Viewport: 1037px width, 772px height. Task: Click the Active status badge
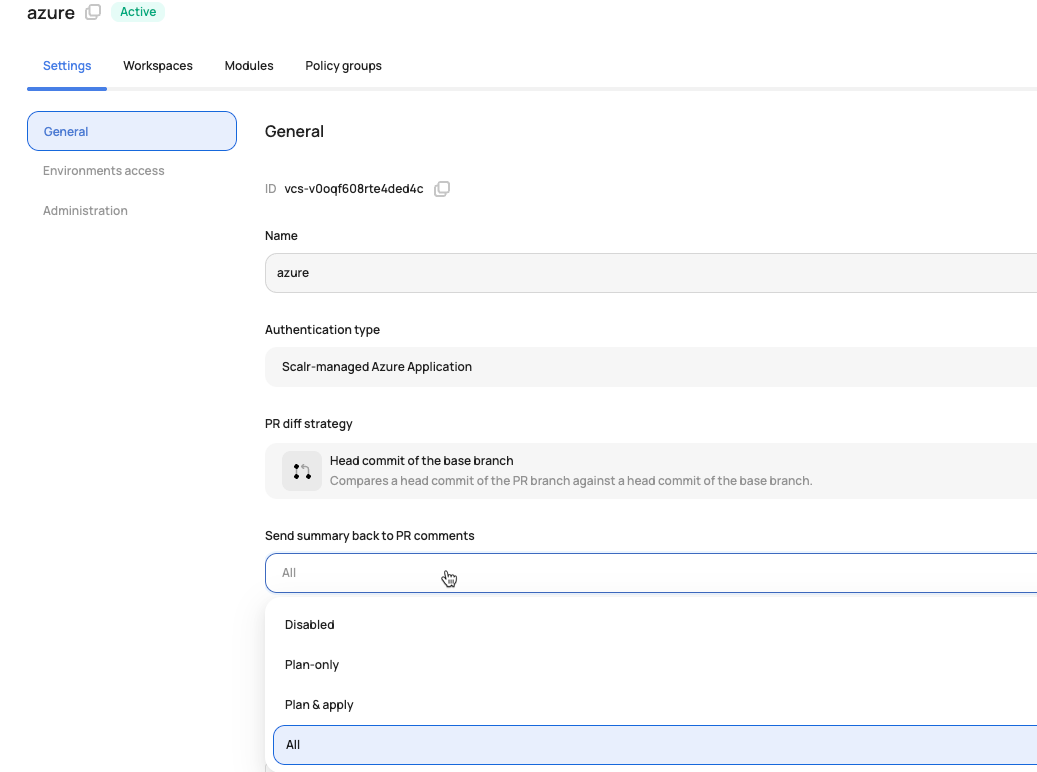coord(138,12)
